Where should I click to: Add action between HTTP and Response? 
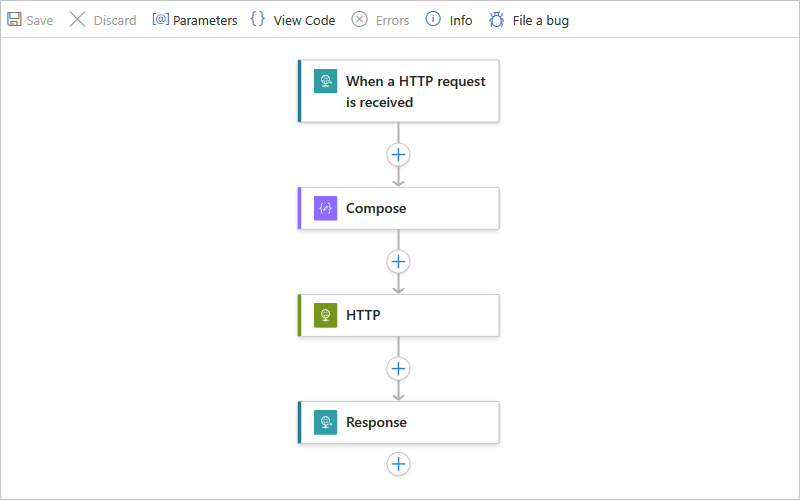(399, 369)
